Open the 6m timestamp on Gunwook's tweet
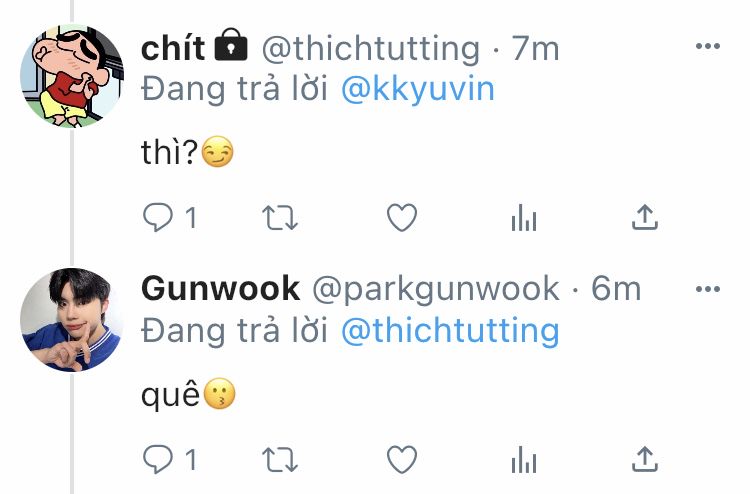Screen dimensions: 750x494 pyautogui.click(x=616, y=289)
